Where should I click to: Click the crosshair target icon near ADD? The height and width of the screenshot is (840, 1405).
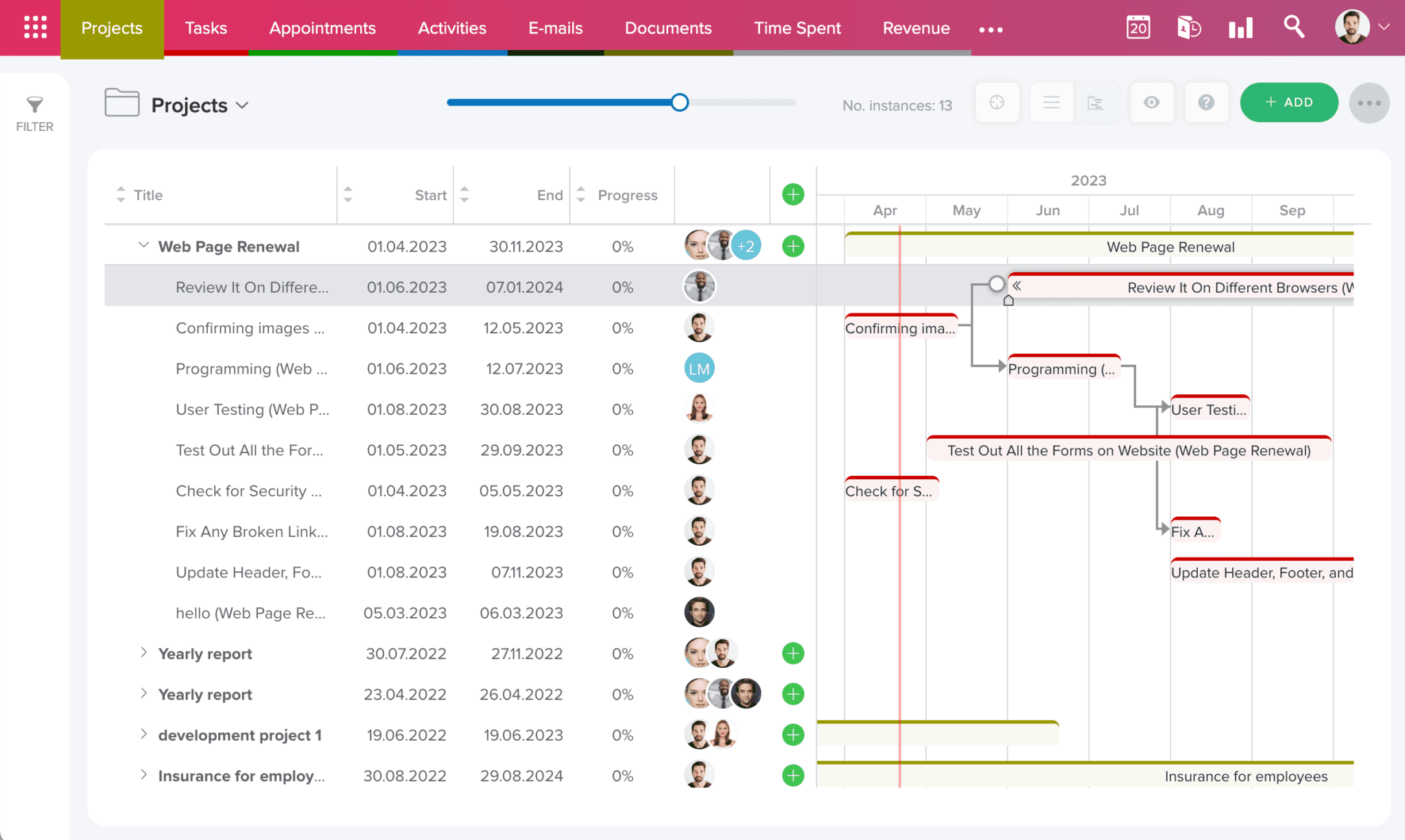[997, 102]
